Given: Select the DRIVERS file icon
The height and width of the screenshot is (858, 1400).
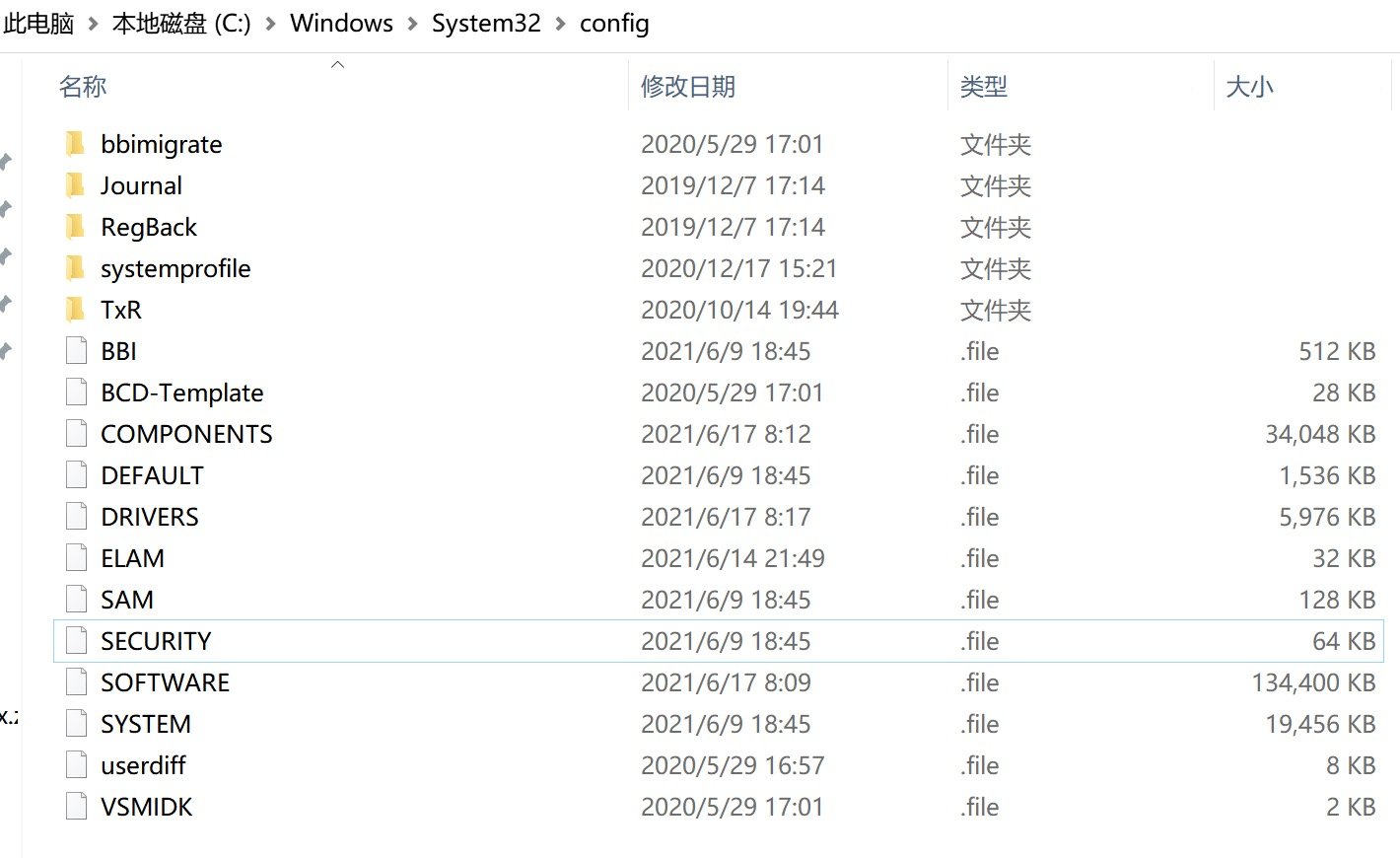Looking at the screenshot, I should point(76,516).
